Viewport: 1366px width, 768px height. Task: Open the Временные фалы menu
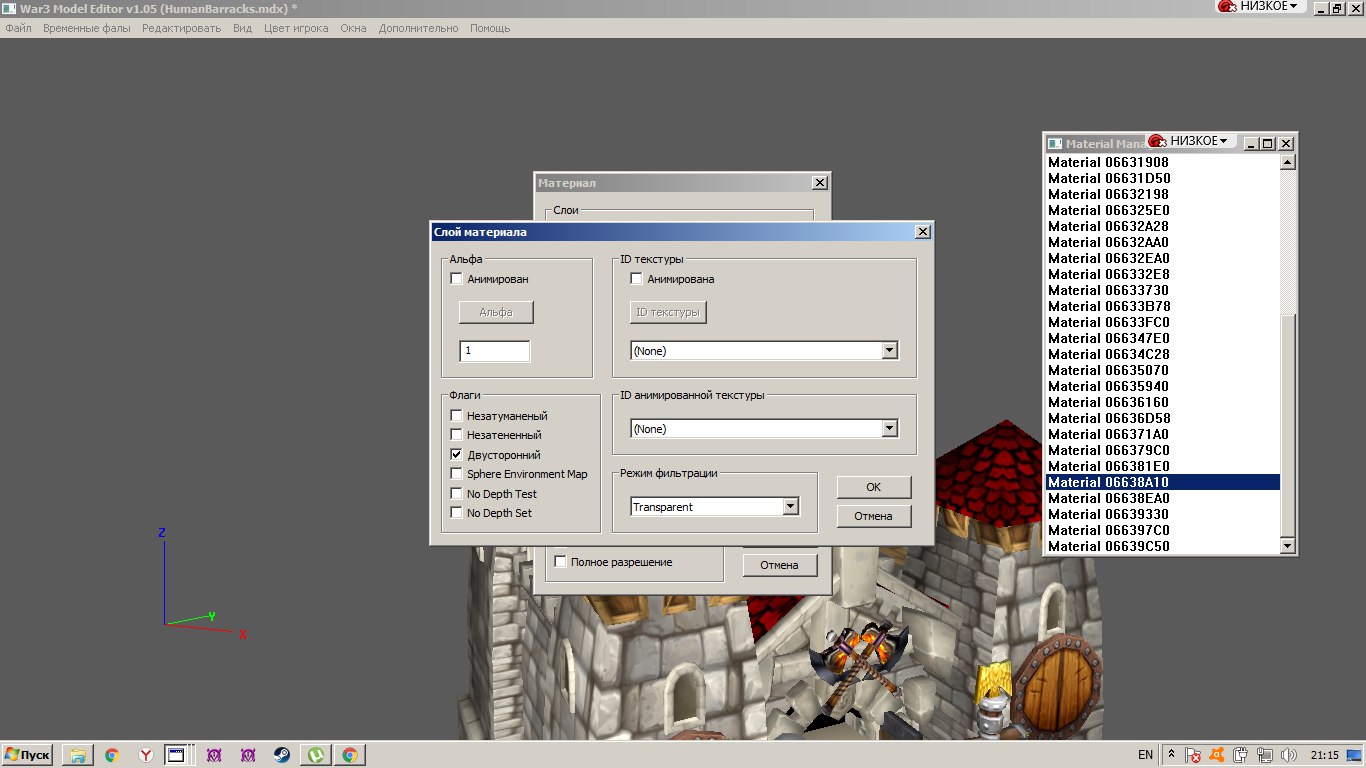[87, 28]
